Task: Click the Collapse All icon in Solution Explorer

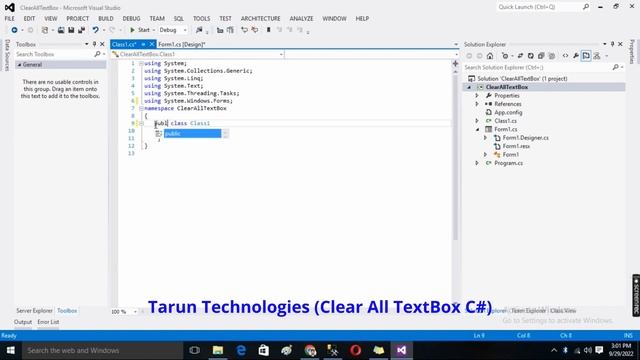Action: point(541,56)
